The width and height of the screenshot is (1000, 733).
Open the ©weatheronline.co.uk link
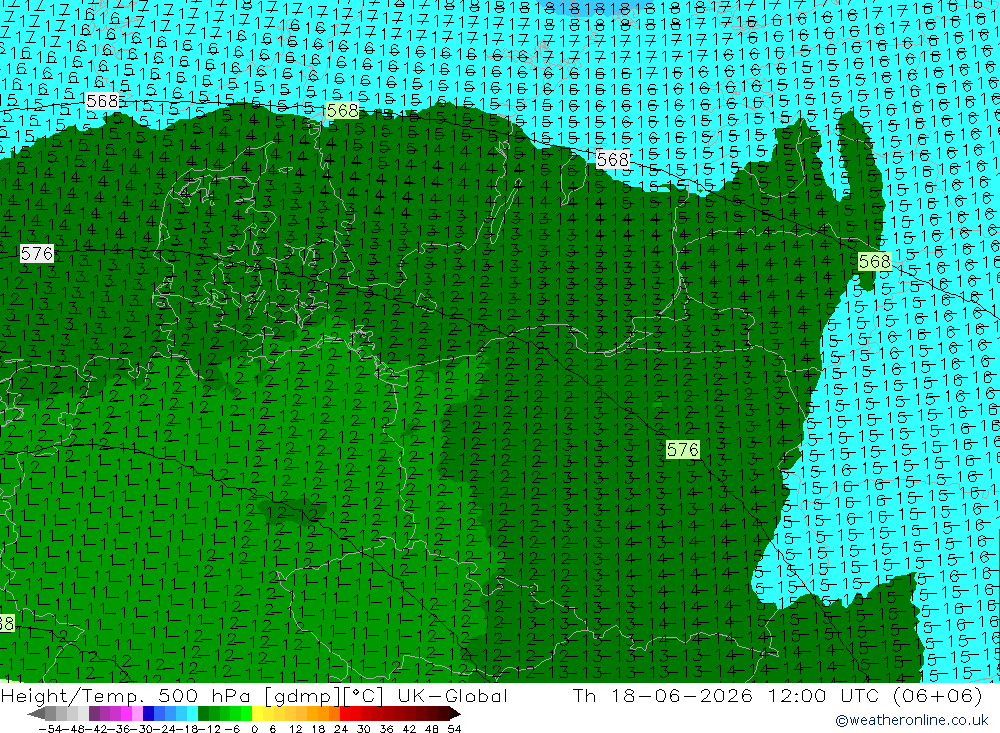point(912,720)
